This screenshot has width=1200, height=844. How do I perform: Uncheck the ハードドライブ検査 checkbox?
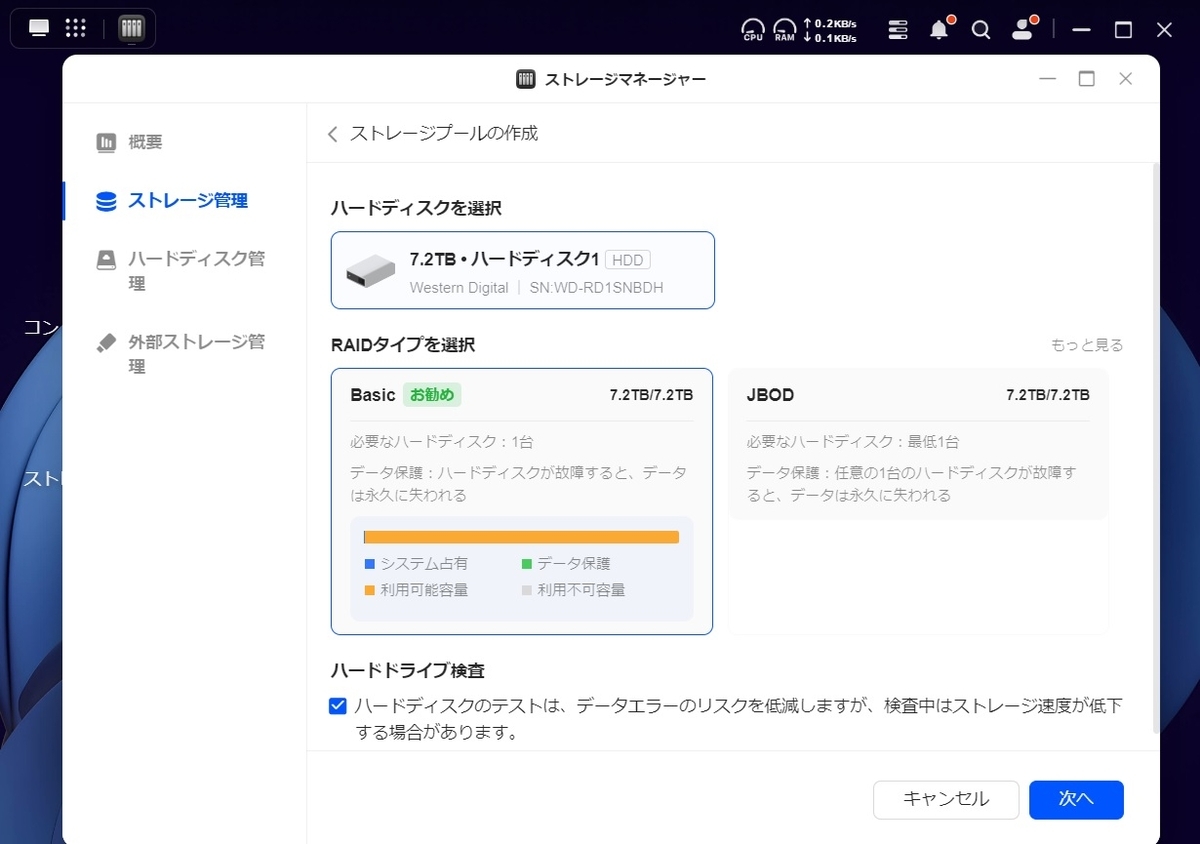(338, 706)
